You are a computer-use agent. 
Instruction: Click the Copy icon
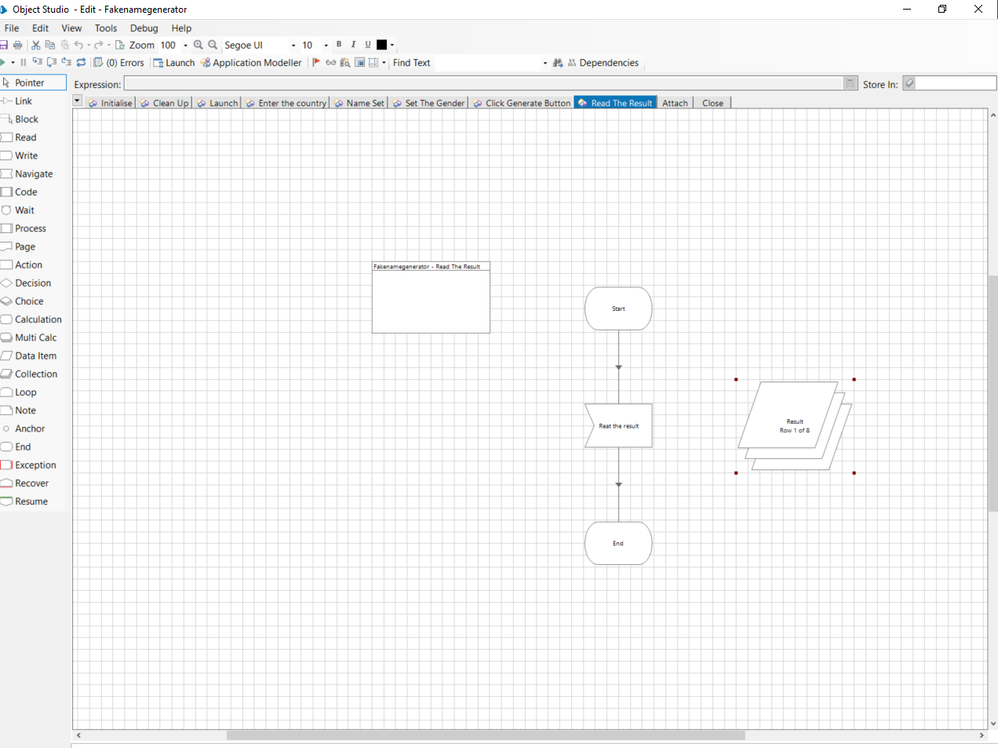point(50,45)
